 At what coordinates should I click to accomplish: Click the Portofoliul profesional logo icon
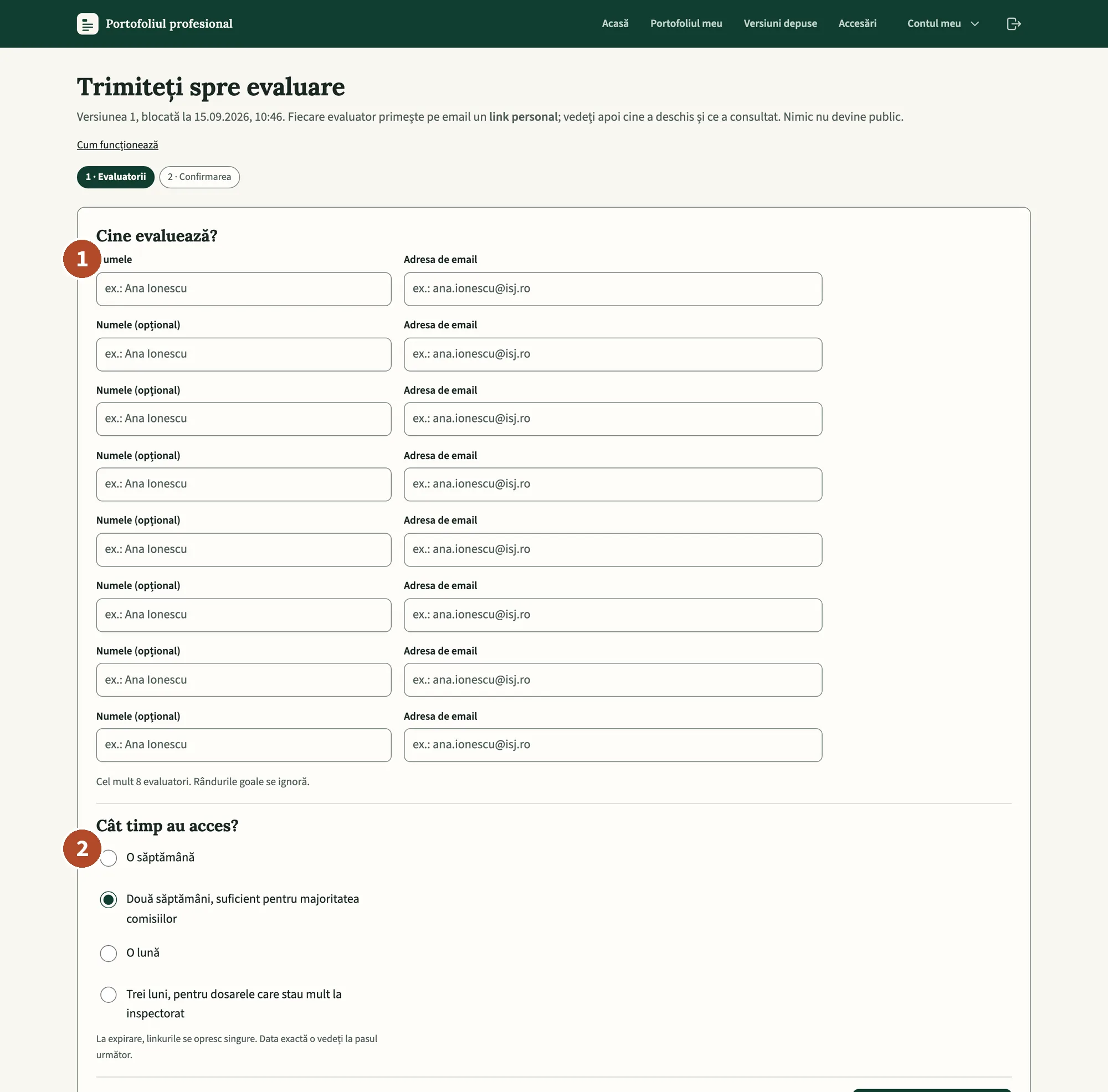tap(87, 23)
